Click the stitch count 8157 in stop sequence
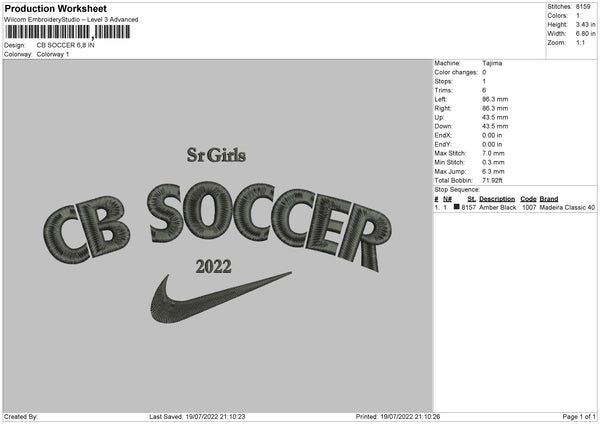The height and width of the screenshot is (424, 600). click(468, 207)
